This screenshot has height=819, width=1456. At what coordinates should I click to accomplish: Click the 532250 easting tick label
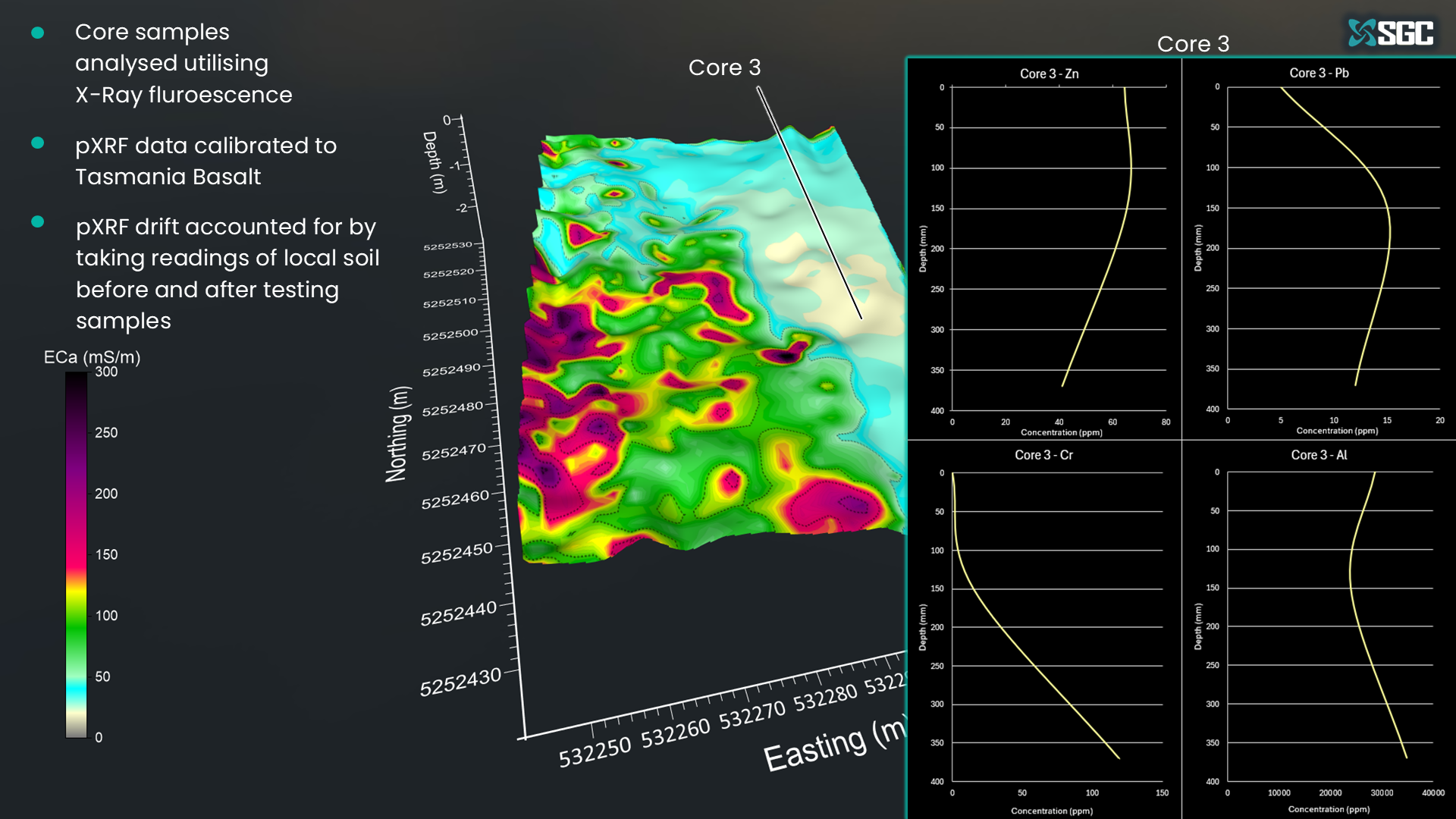[595, 752]
